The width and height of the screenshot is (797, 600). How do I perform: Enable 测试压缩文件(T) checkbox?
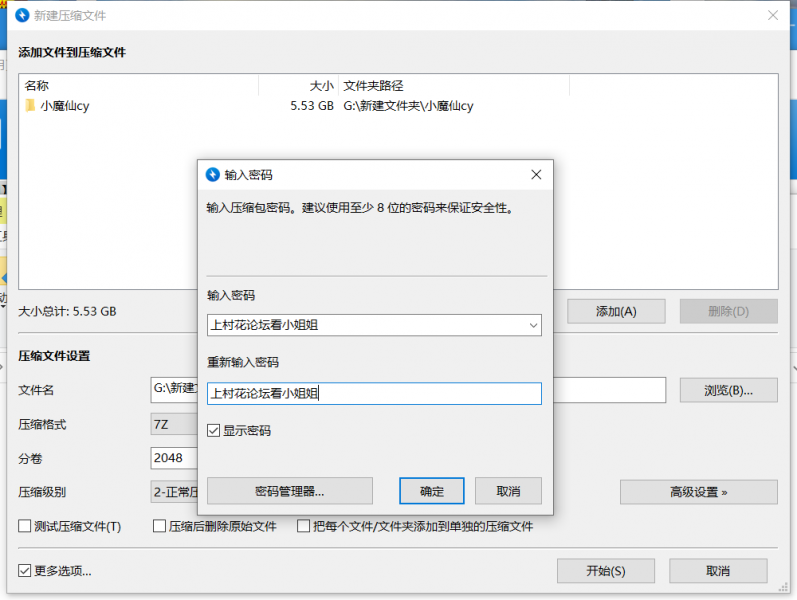[x=25, y=526]
